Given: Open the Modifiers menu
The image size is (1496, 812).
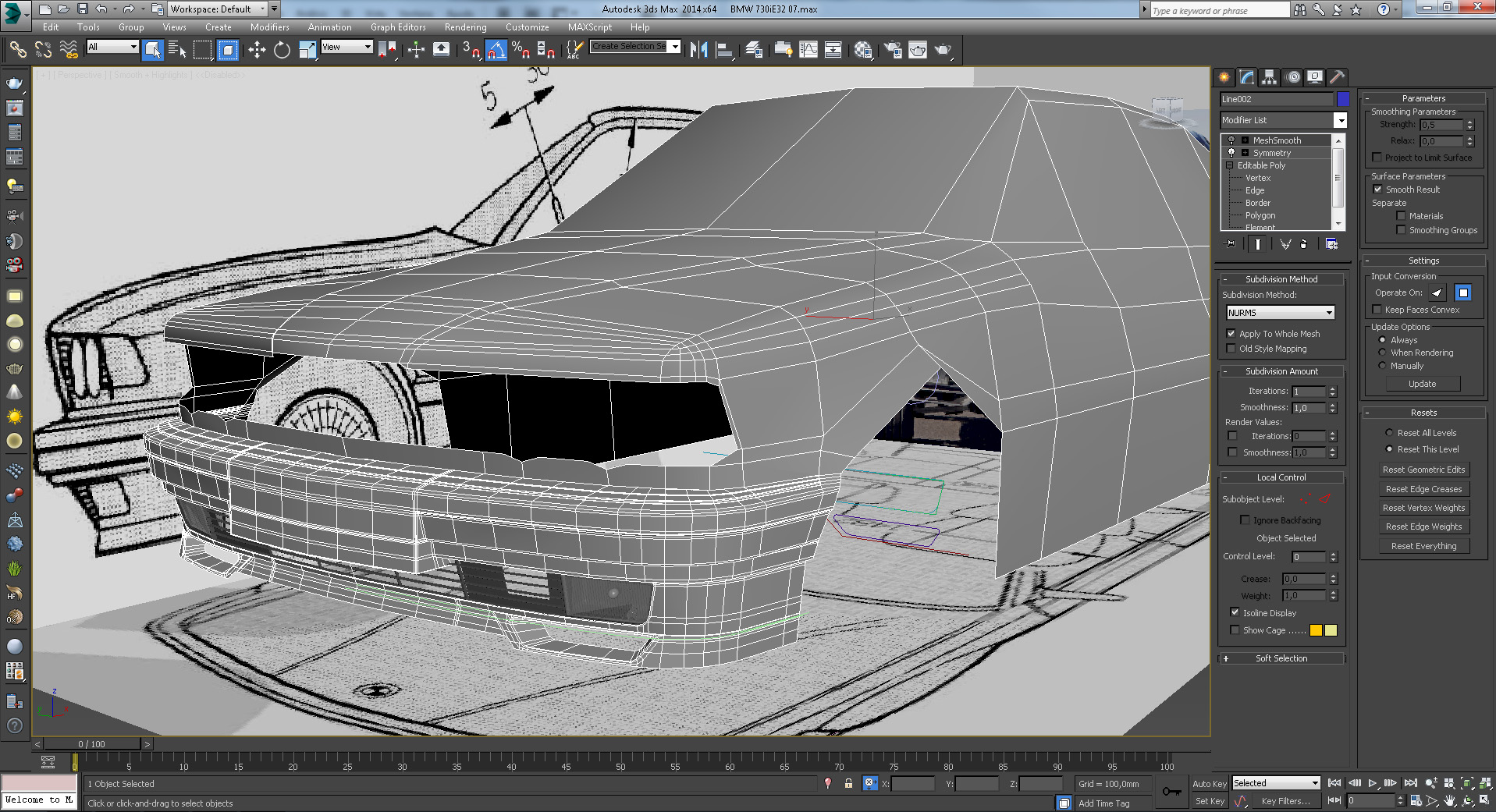Looking at the screenshot, I should click(x=269, y=27).
